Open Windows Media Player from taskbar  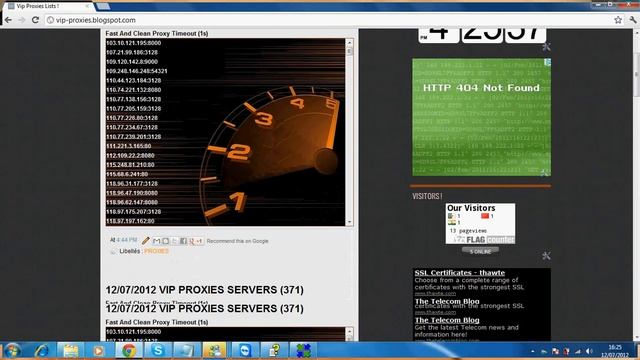[x=98, y=351]
